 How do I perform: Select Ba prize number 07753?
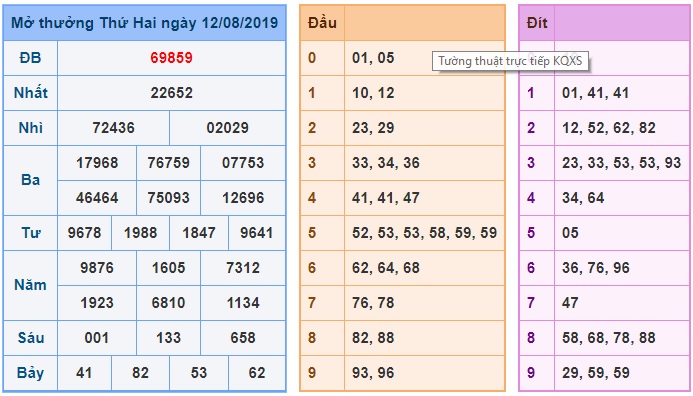click(x=243, y=163)
